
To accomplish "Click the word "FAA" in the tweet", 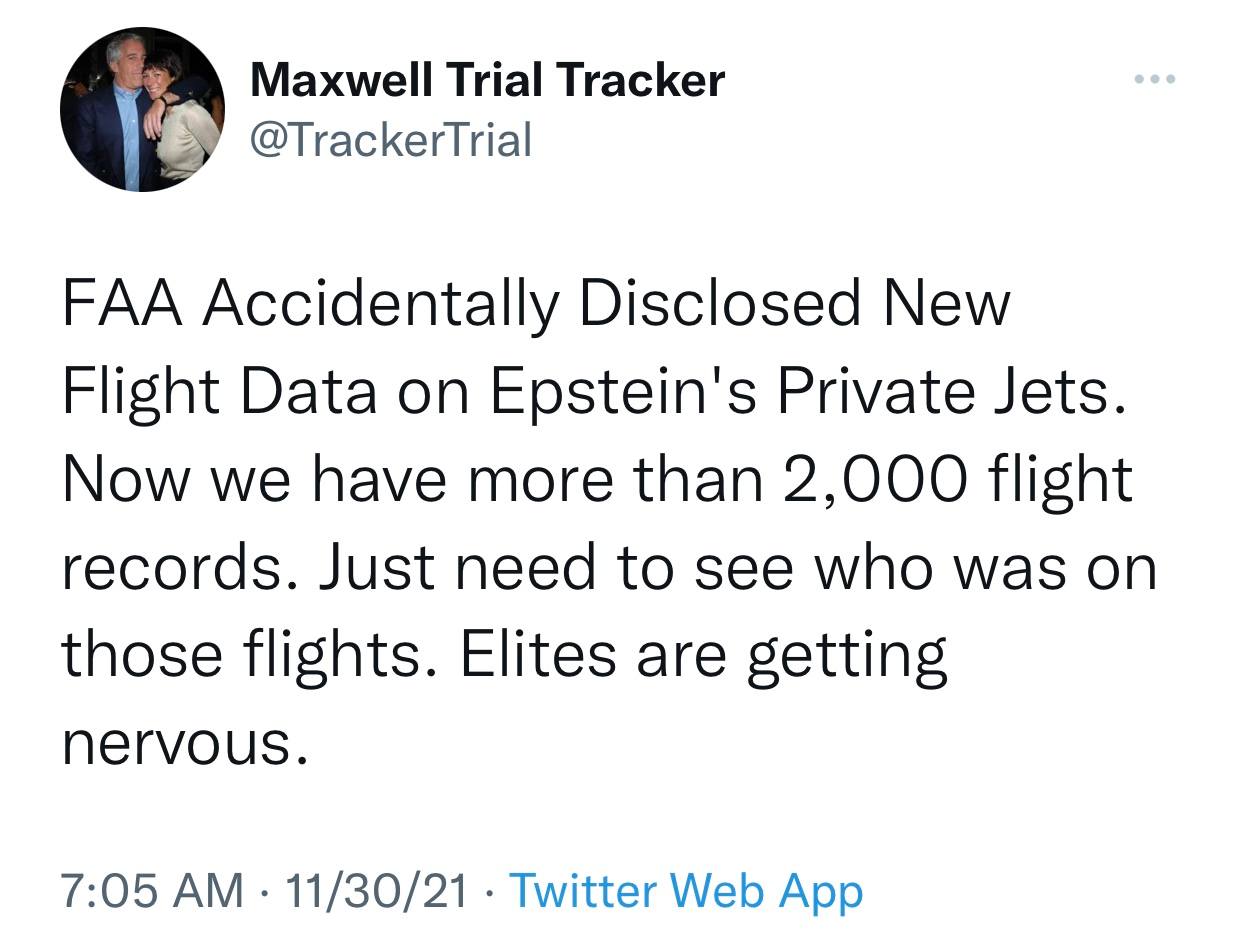I will coord(124,304).
